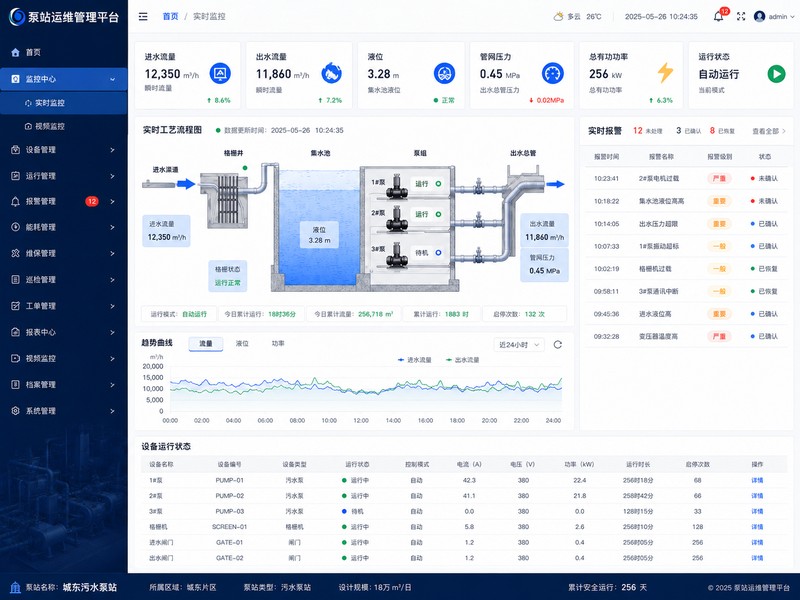Open 详情 link for 1#泵 row
This screenshot has height=600, width=800.
point(757,481)
